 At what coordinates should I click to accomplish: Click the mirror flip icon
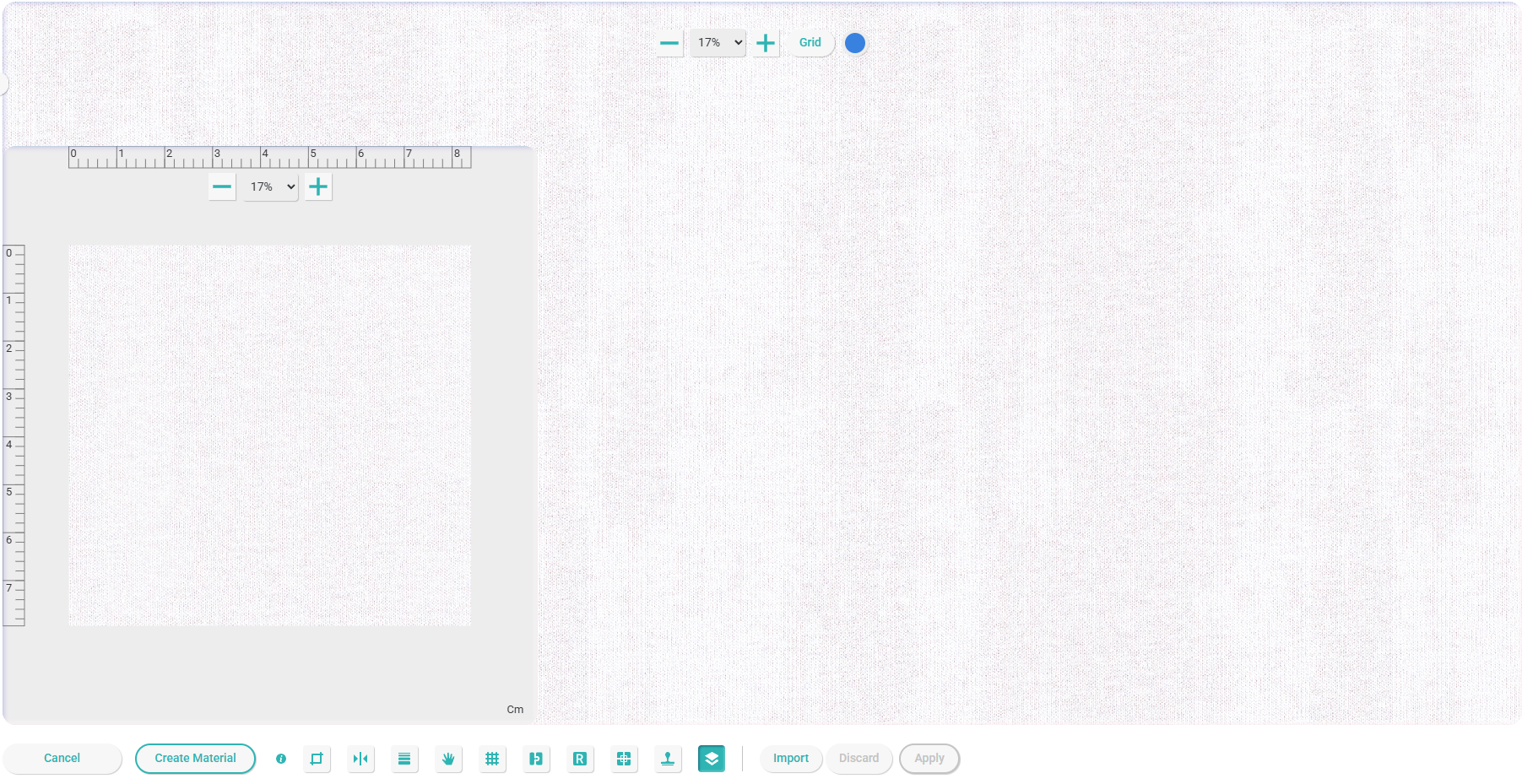click(x=360, y=759)
